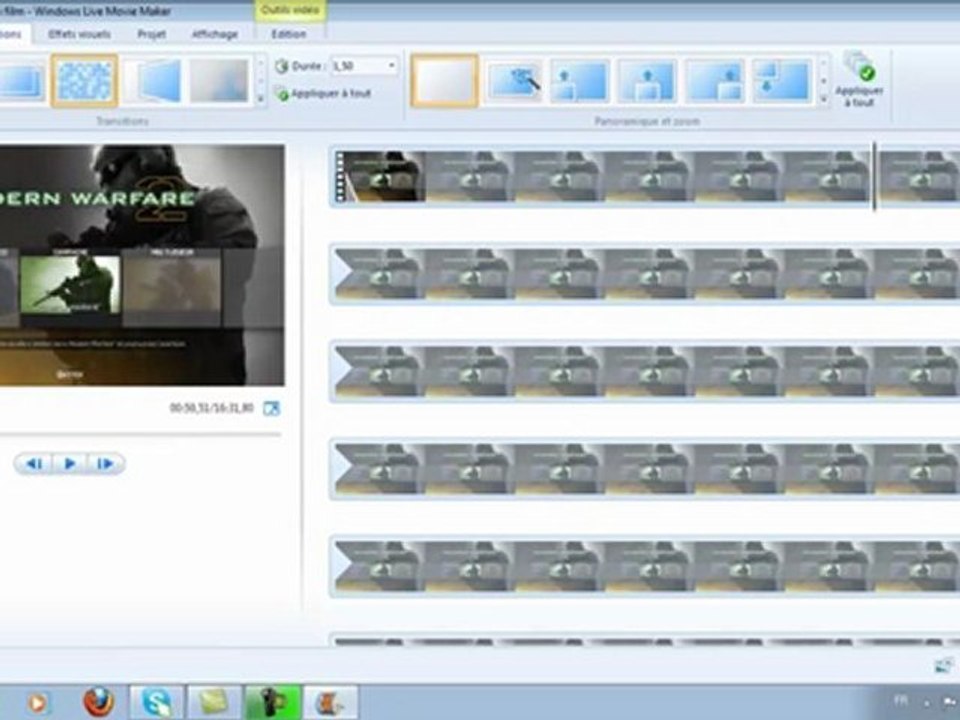
Task: Select the third pan and zoom preset
Action: (x=579, y=81)
